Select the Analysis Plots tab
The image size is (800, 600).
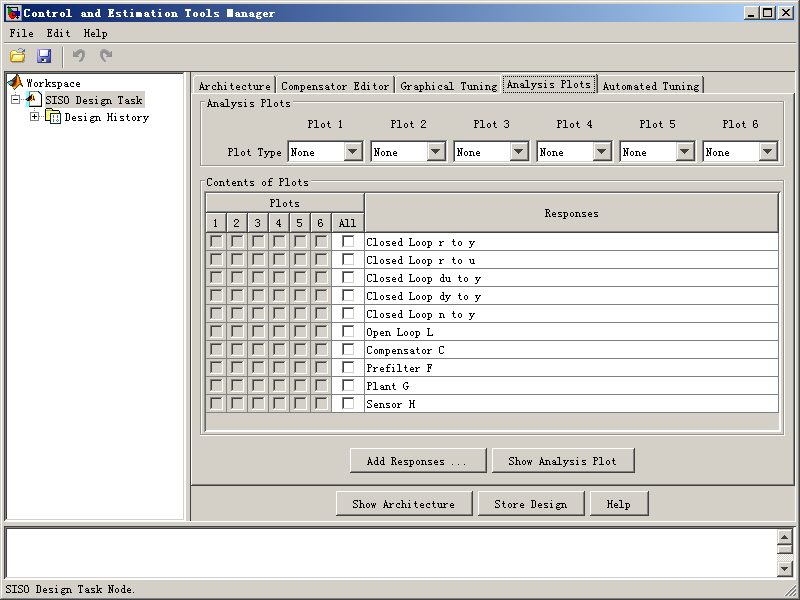point(549,84)
